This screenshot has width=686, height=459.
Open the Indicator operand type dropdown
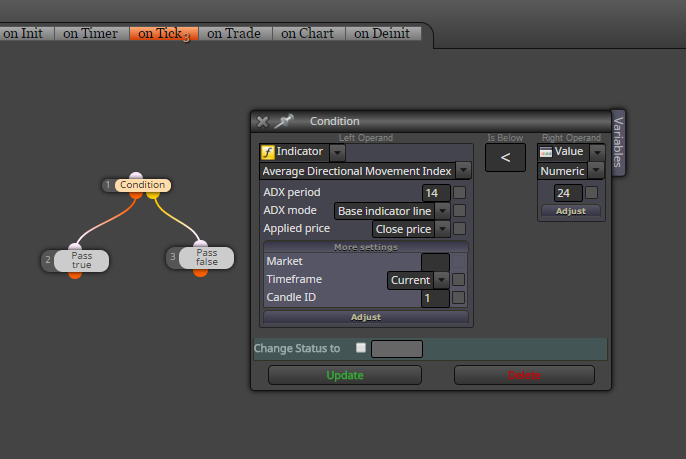[x=337, y=153]
